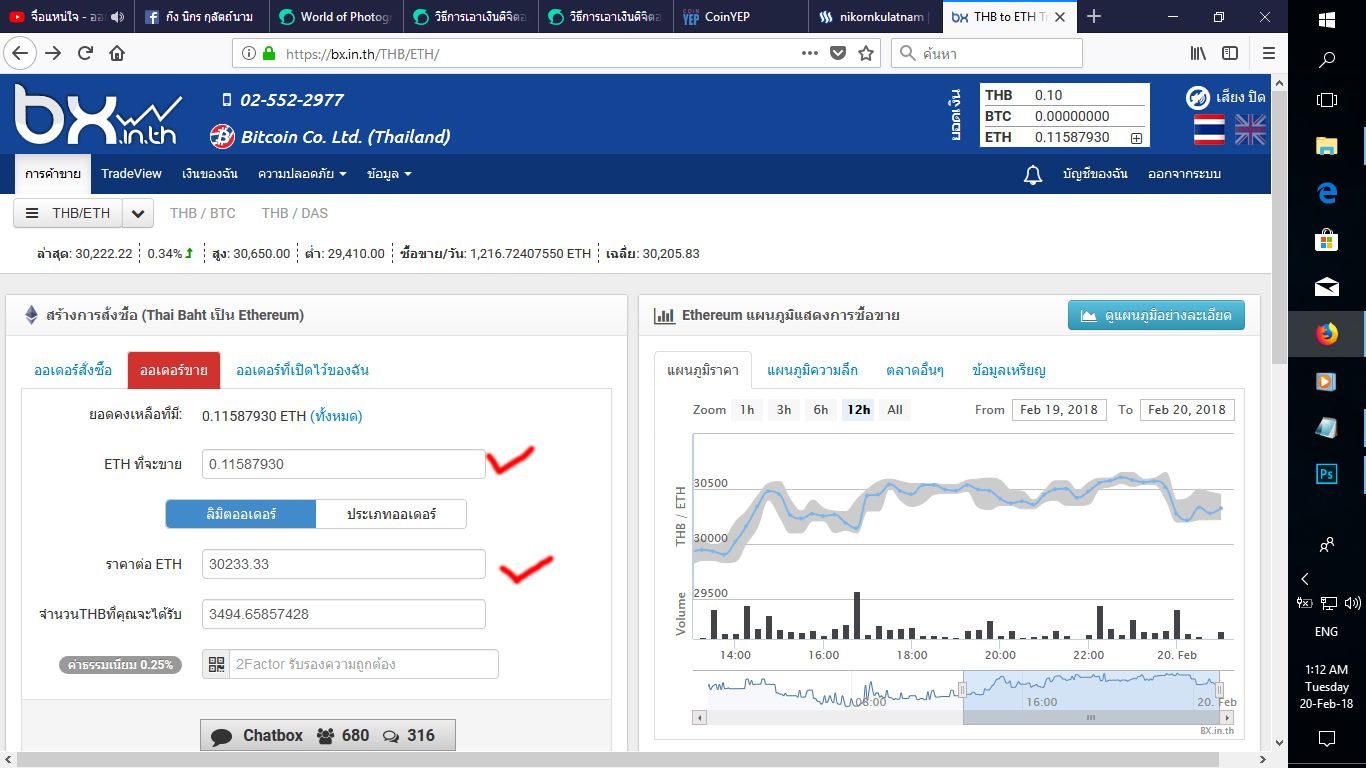Switch language using UK flag

[x=1250, y=130]
